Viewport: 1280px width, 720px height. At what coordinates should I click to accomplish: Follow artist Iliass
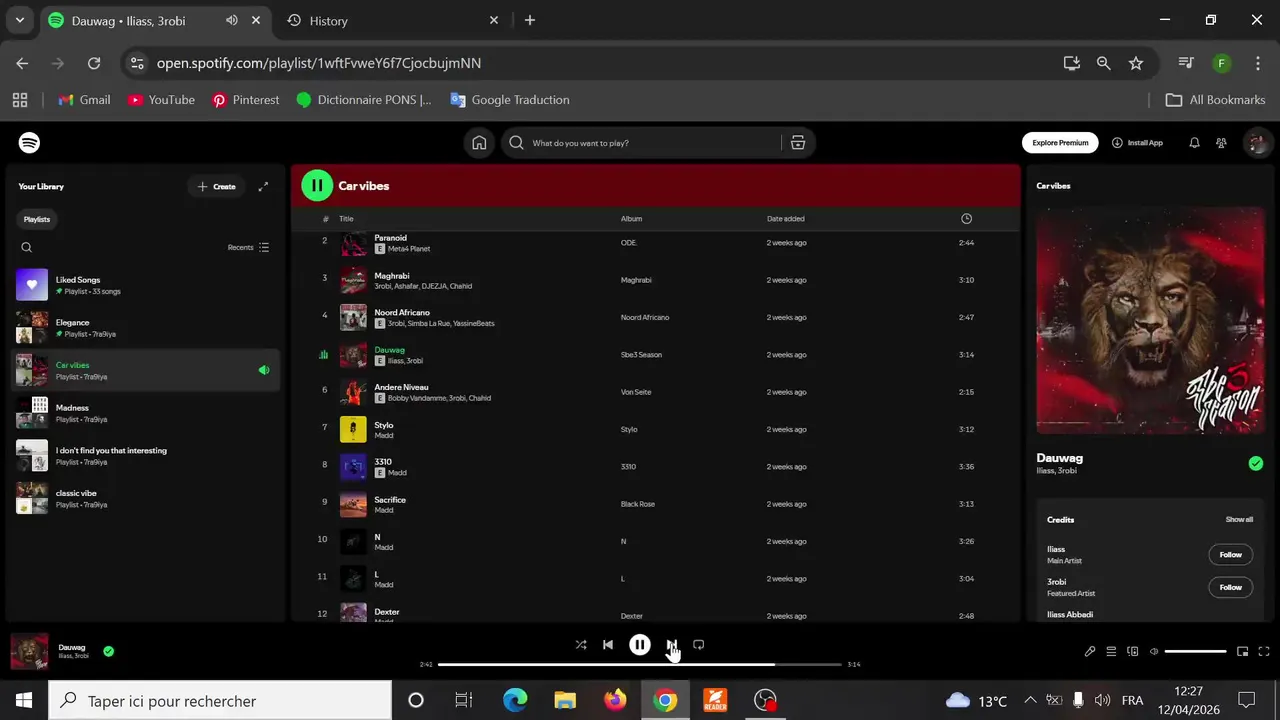pyautogui.click(x=1230, y=555)
